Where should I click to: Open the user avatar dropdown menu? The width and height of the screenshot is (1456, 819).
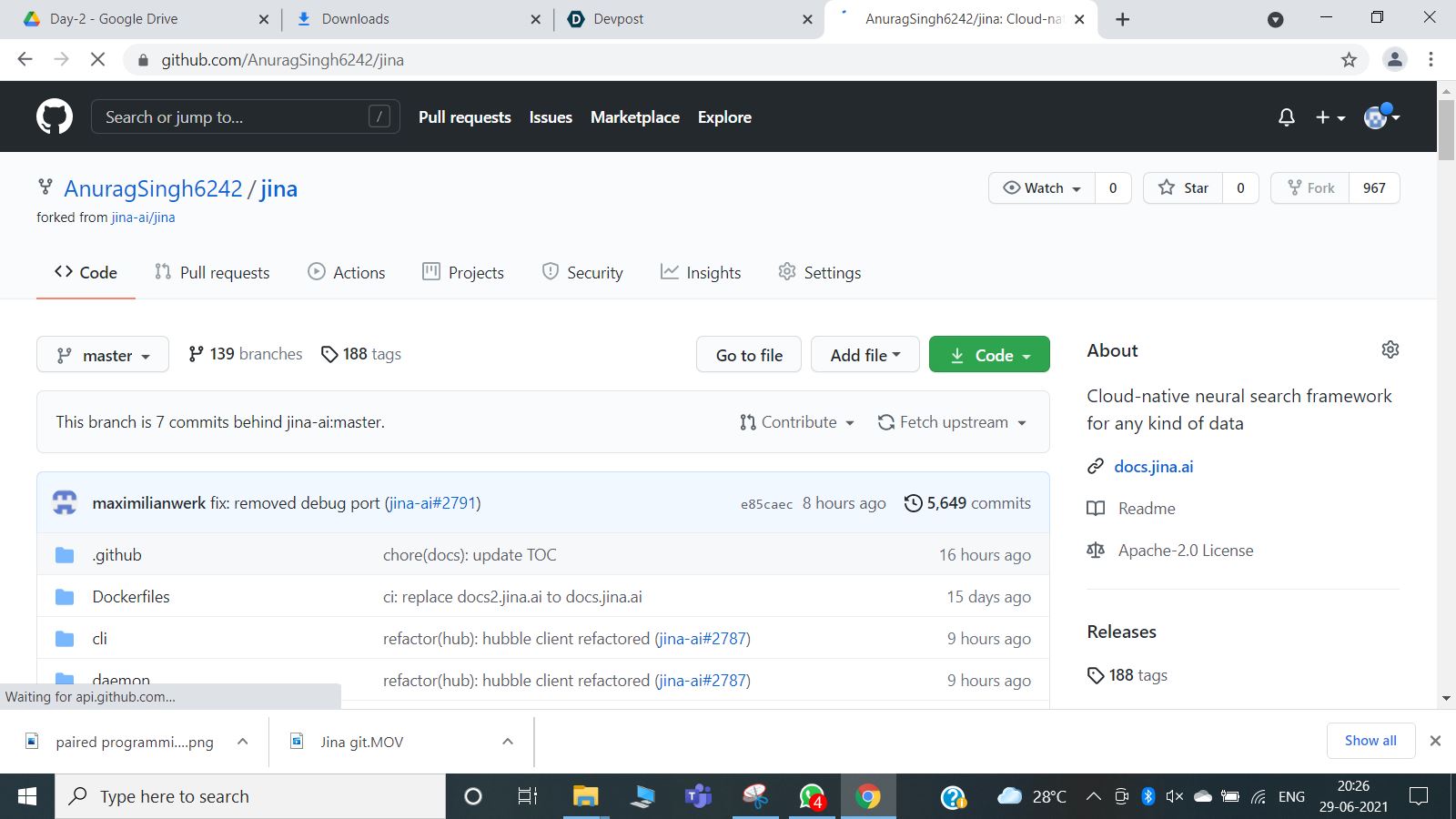point(1381,117)
